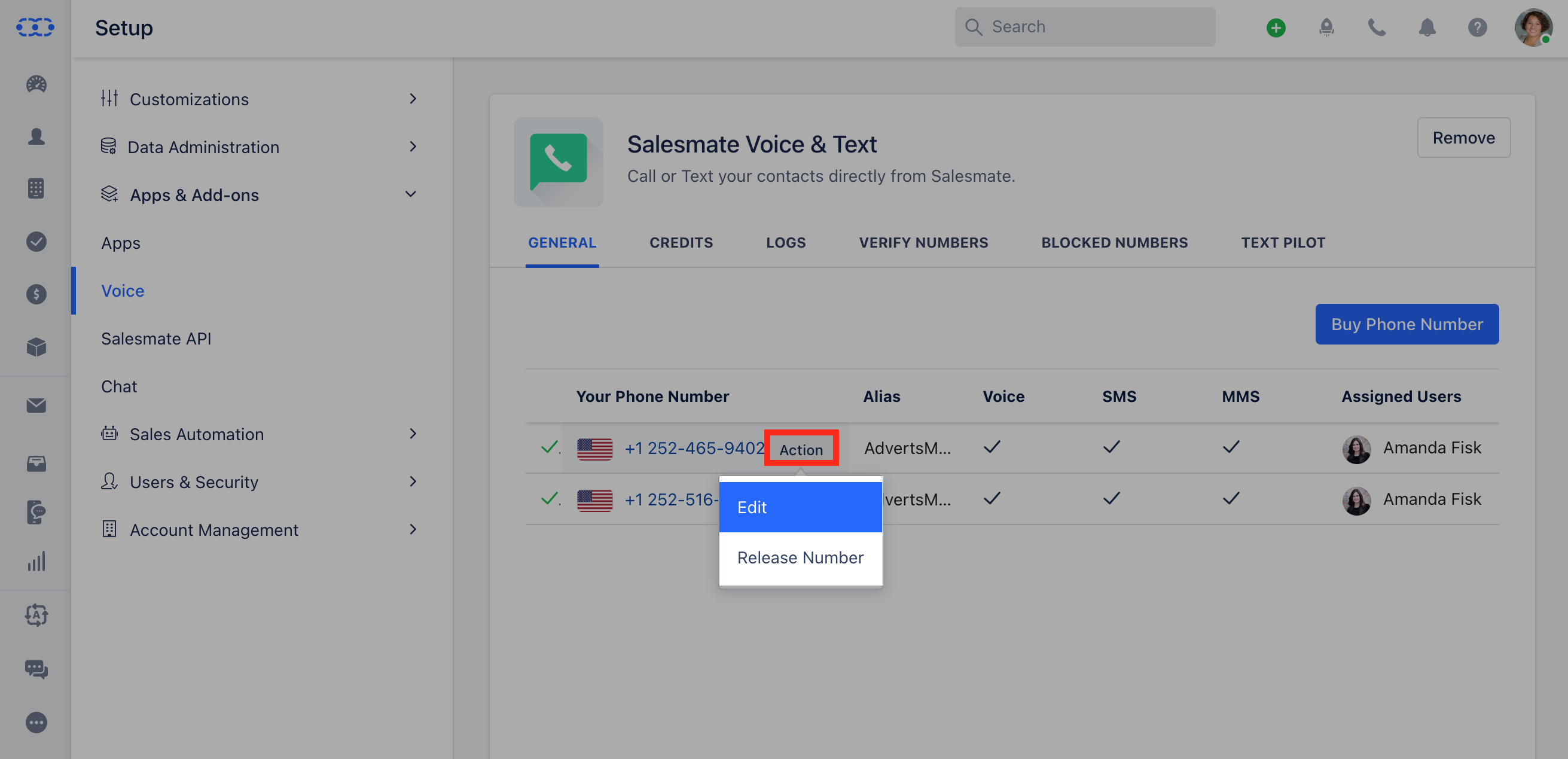The height and width of the screenshot is (759, 1568).
Task: Open the Salesmate logo home icon
Action: pyautogui.click(x=35, y=27)
